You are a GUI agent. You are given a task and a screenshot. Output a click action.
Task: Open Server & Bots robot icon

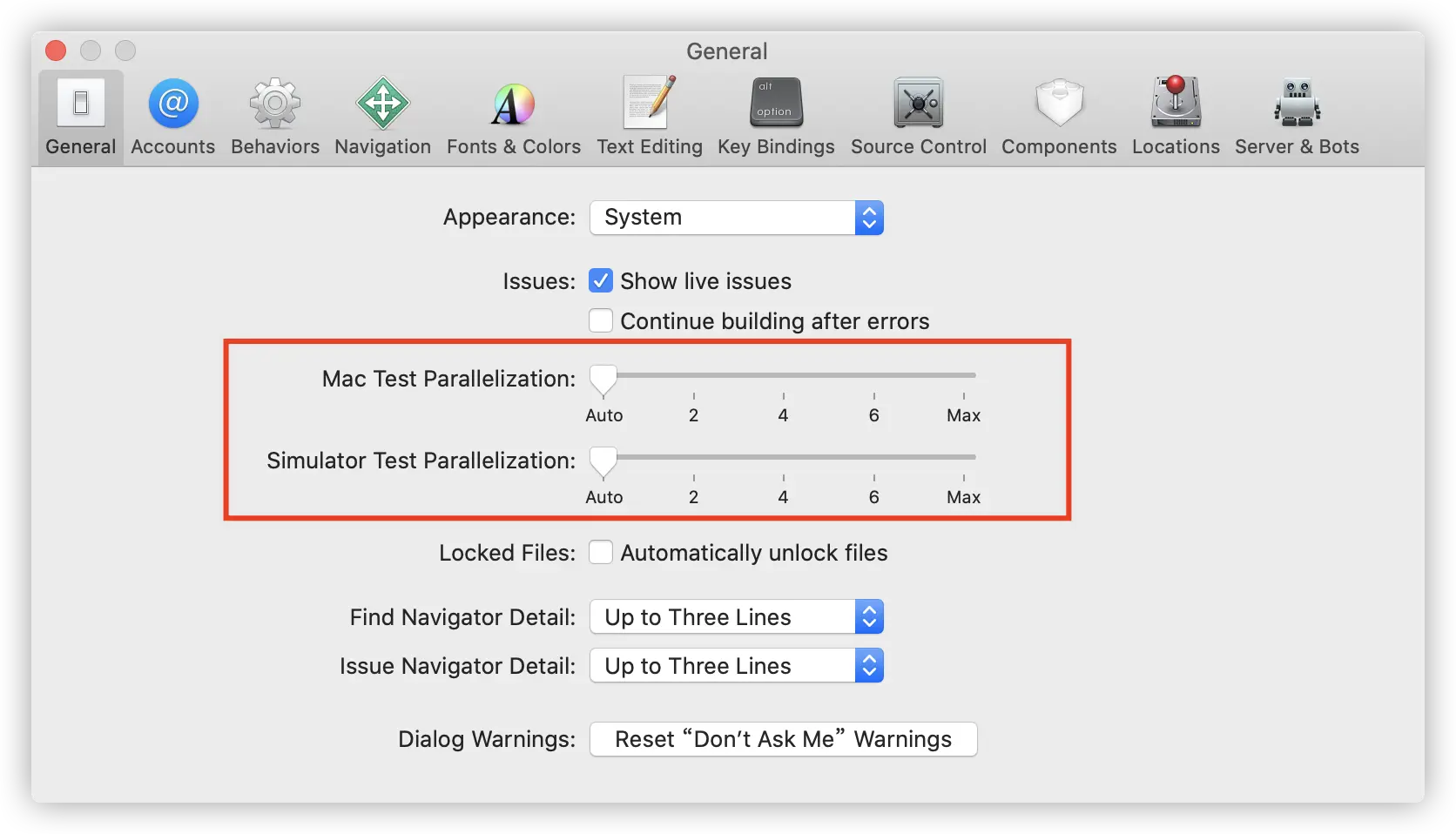1298,103
